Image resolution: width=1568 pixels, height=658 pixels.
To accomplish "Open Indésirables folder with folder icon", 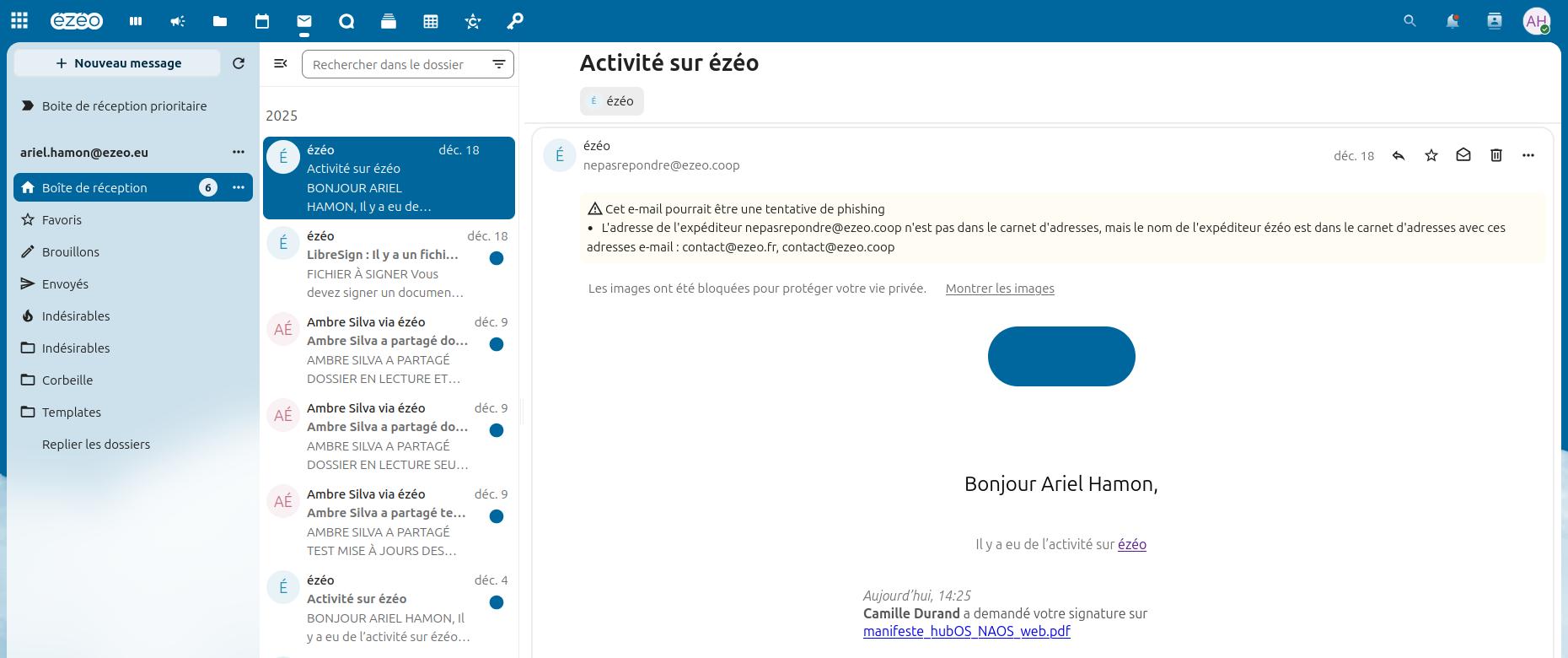I will (x=133, y=348).
